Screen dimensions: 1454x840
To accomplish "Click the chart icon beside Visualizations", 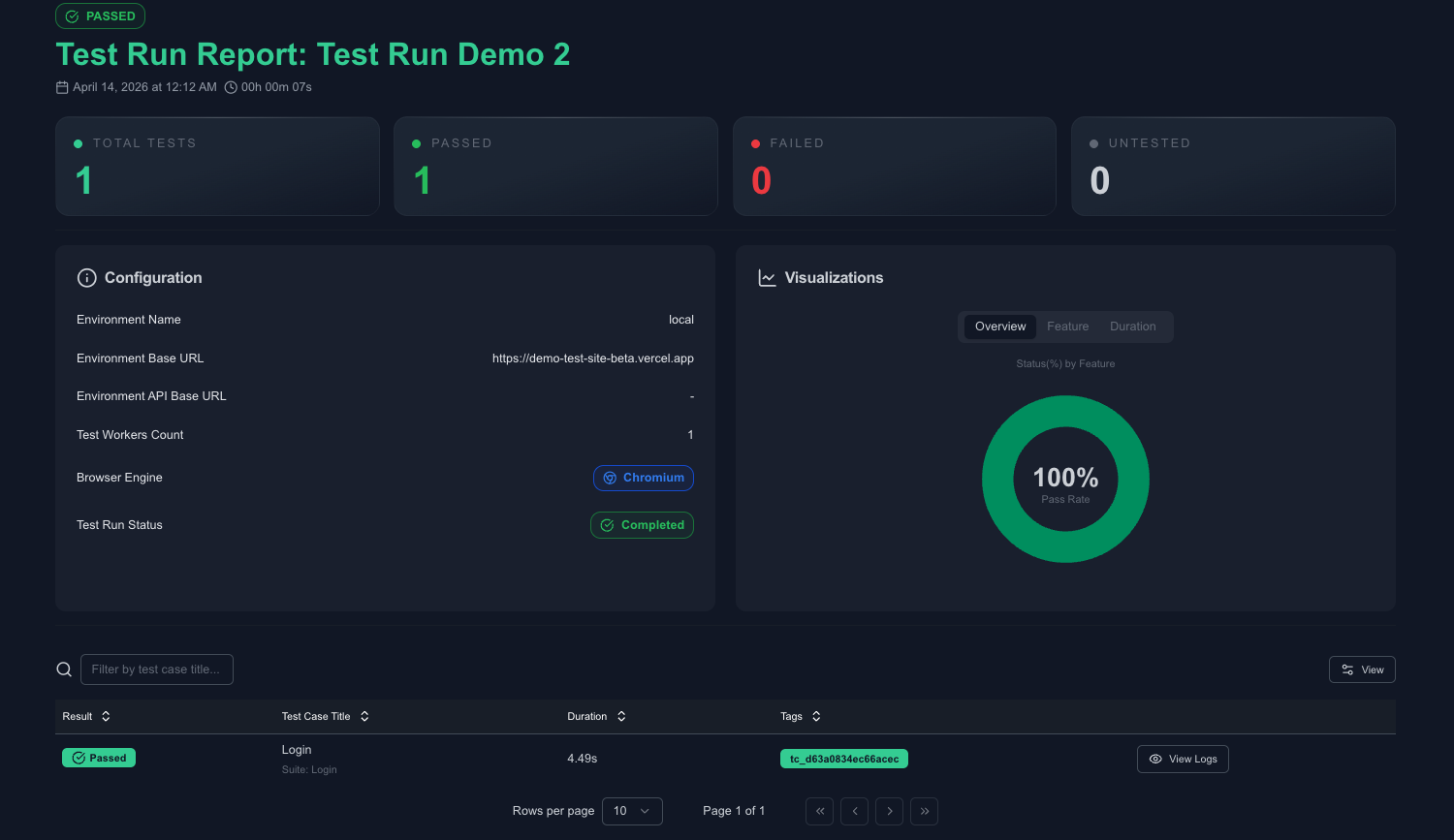I will (x=767, y=277).
